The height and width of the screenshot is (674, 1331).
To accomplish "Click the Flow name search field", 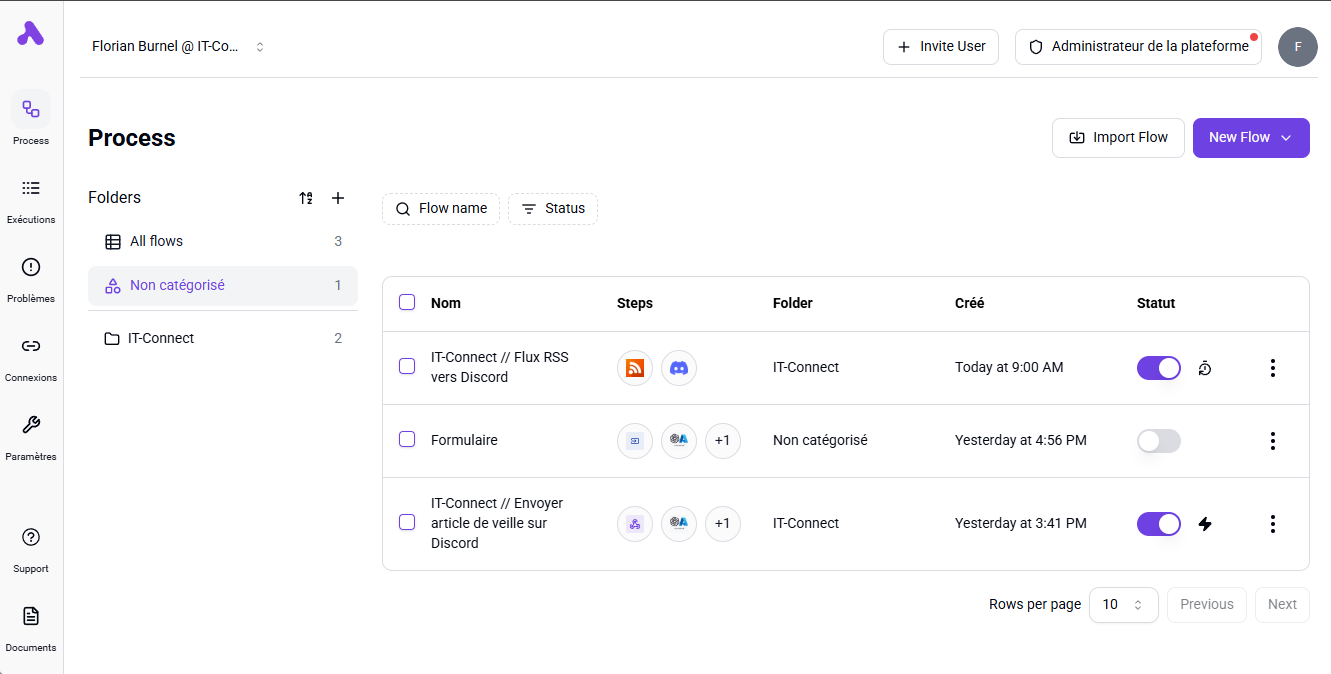I will [441, 208].
